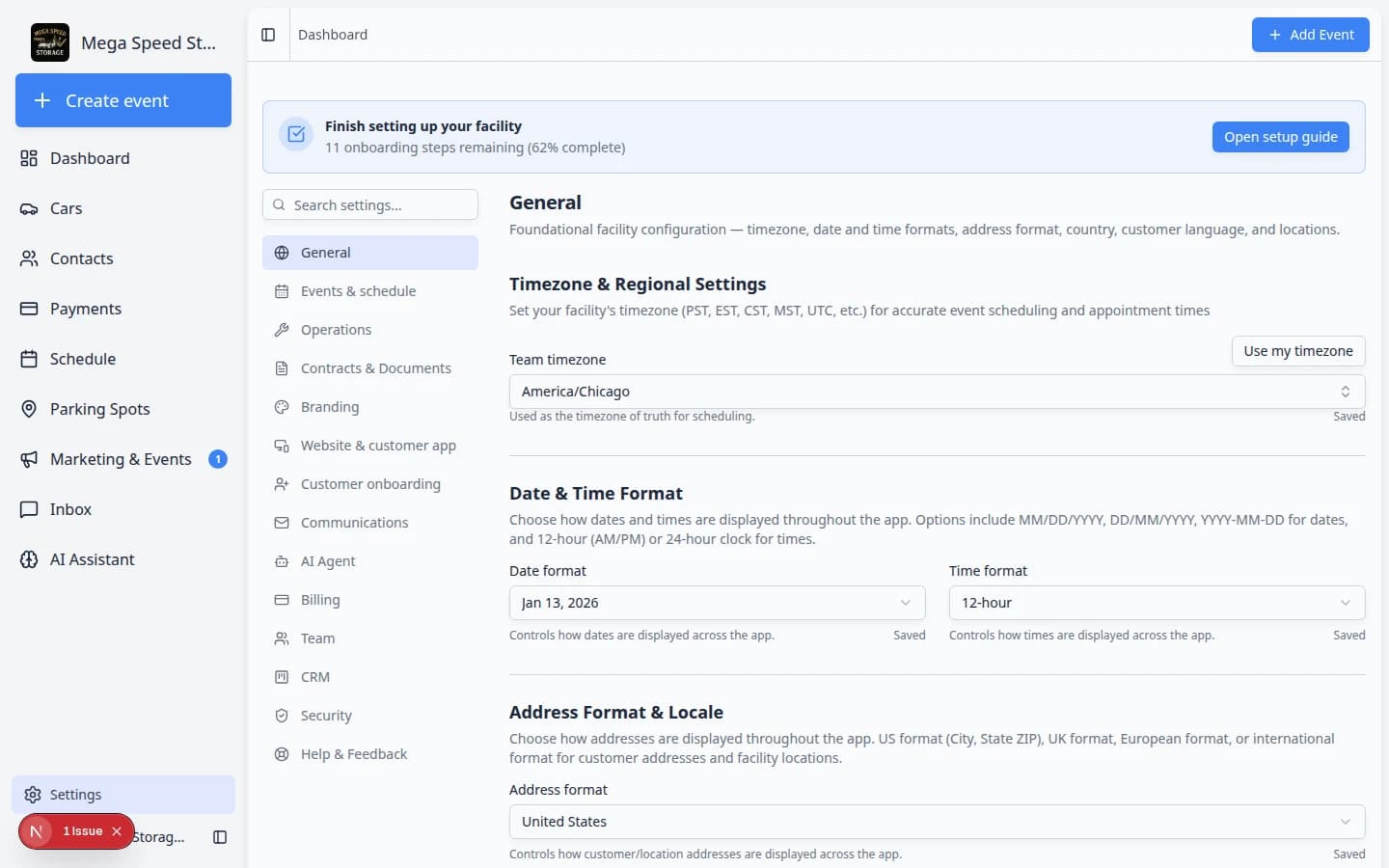
Task: Click the Branding palette icon
Action: coord(282,407)
